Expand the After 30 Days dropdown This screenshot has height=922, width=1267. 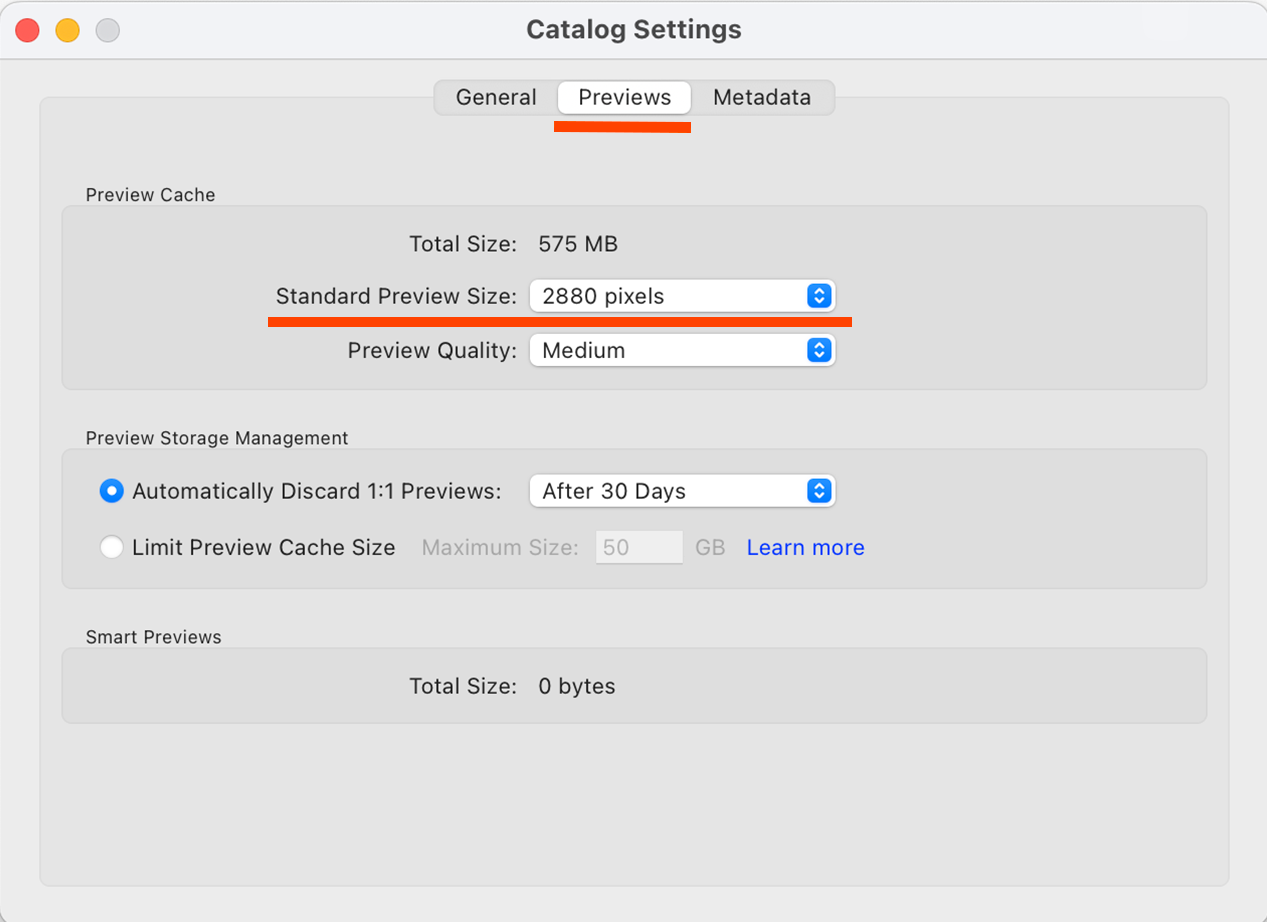[680, 491]
